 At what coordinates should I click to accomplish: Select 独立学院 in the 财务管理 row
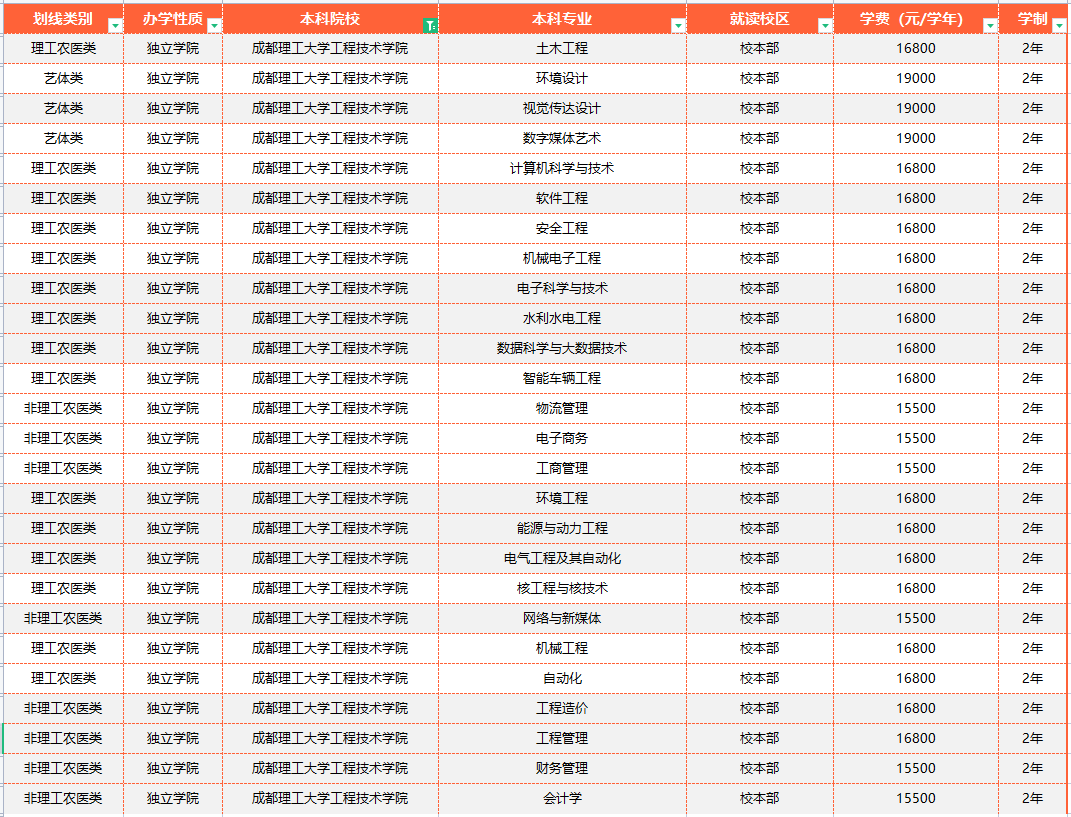(173, 769)
